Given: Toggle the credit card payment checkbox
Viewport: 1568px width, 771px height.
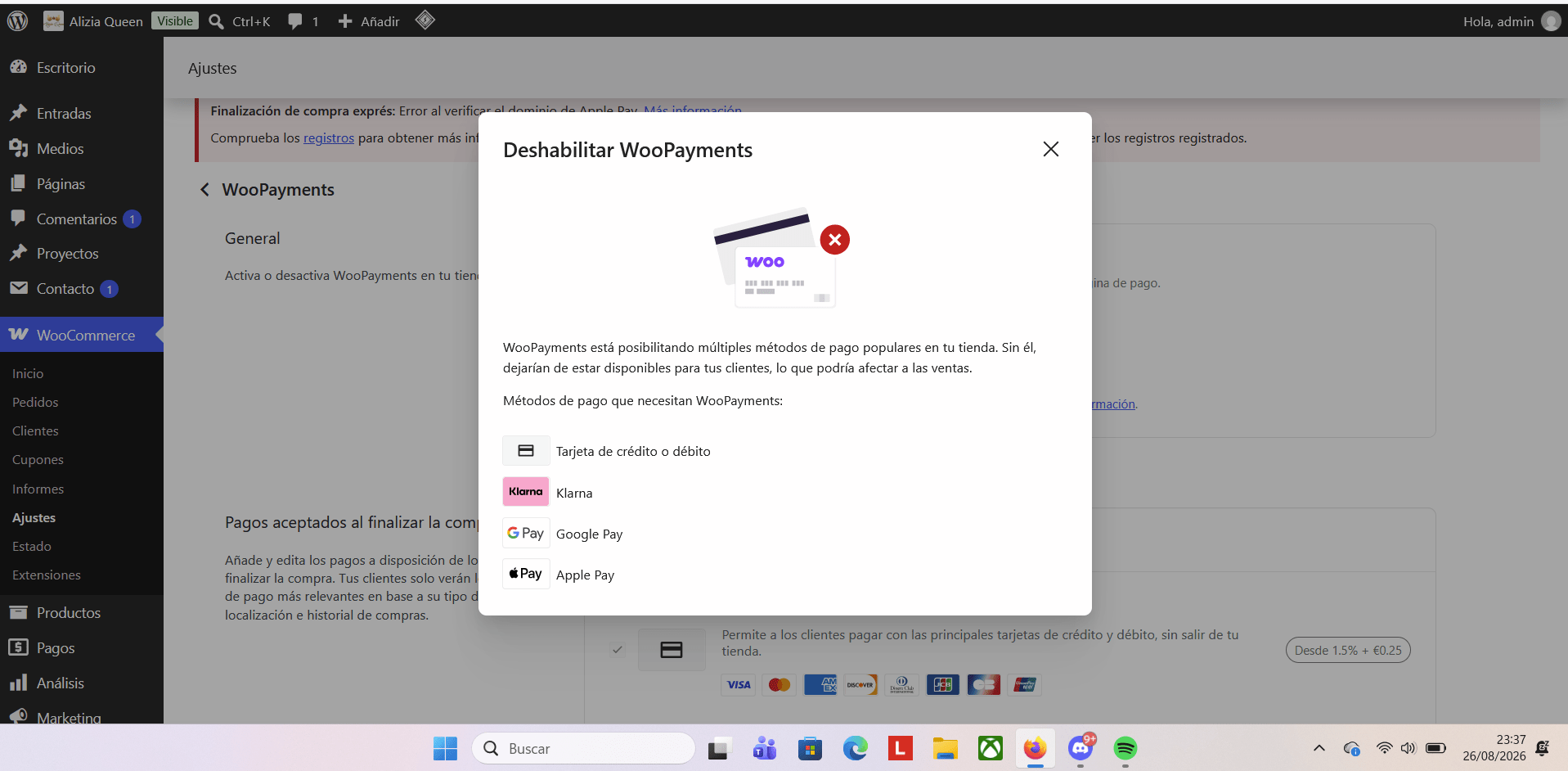Looking at the screenshot, I should tap(618, 650).
